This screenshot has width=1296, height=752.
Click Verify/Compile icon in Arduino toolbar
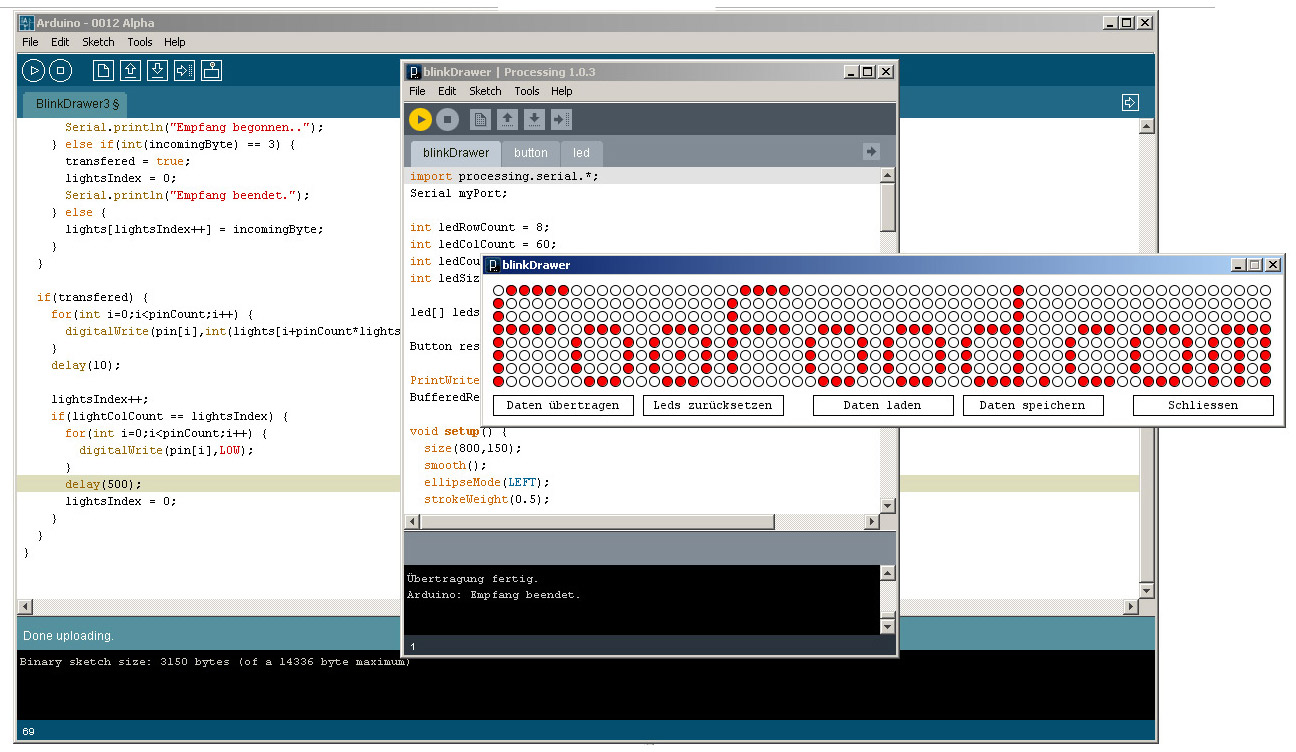33,70
